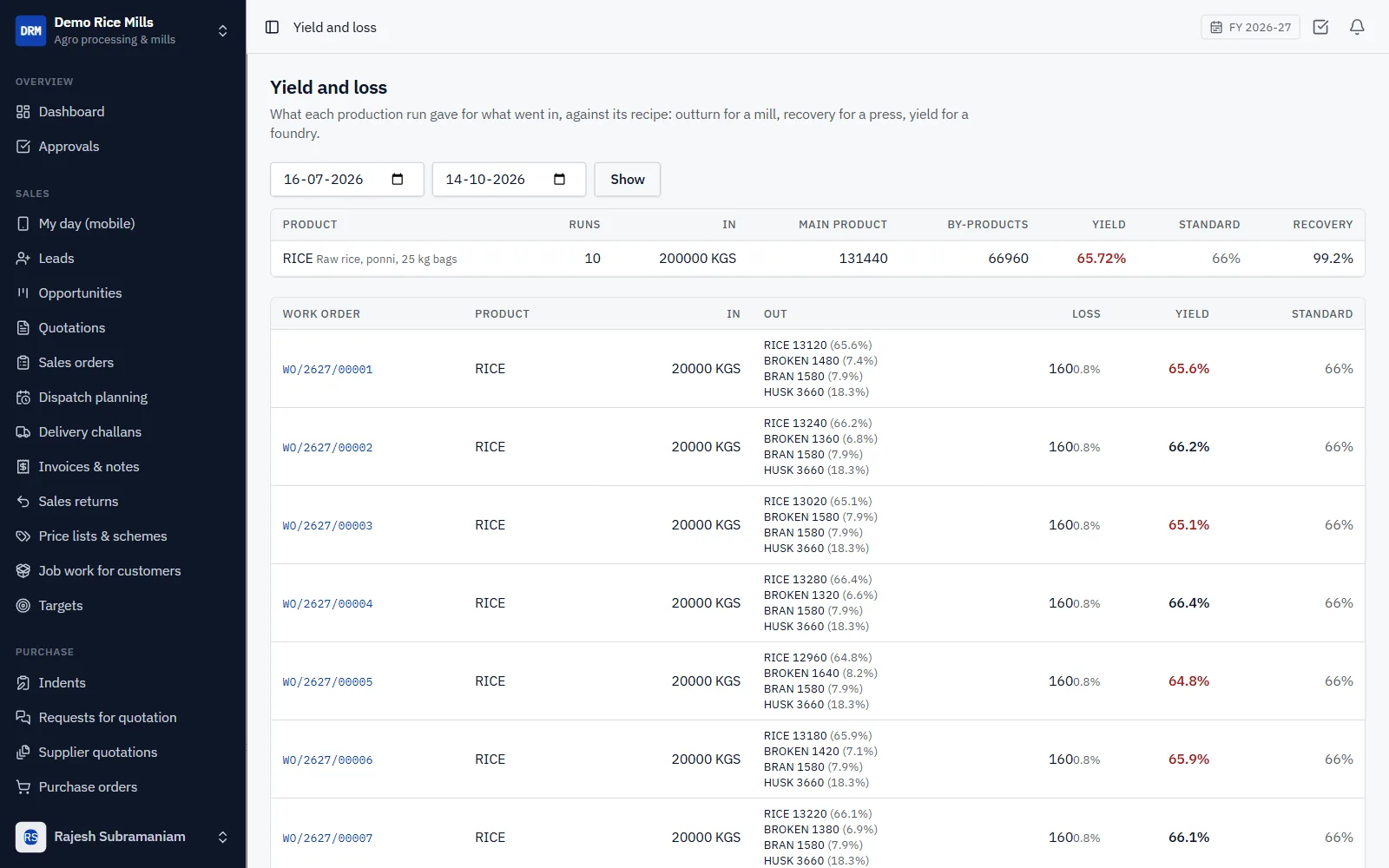Click the Targets bullseye icon

(23, 606)
